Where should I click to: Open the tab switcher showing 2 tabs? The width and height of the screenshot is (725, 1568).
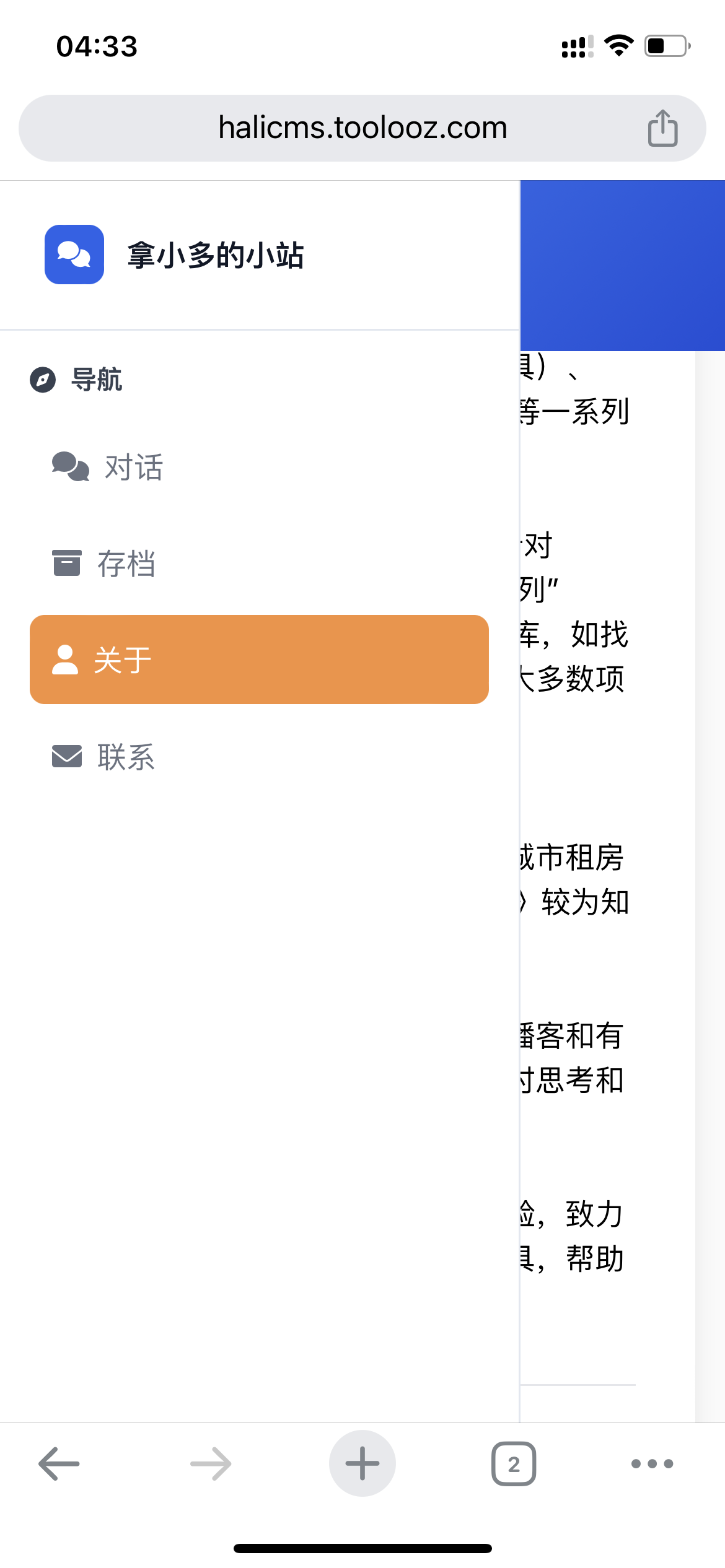pos(514,1463)
